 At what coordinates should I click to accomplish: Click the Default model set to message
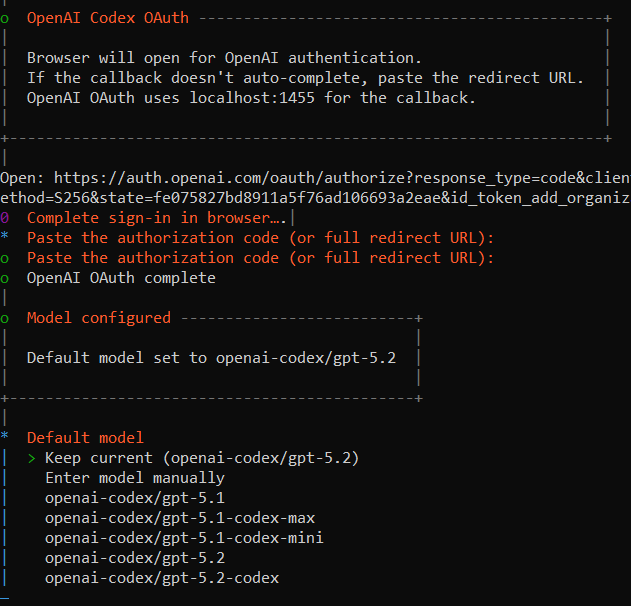click(211, 358)
